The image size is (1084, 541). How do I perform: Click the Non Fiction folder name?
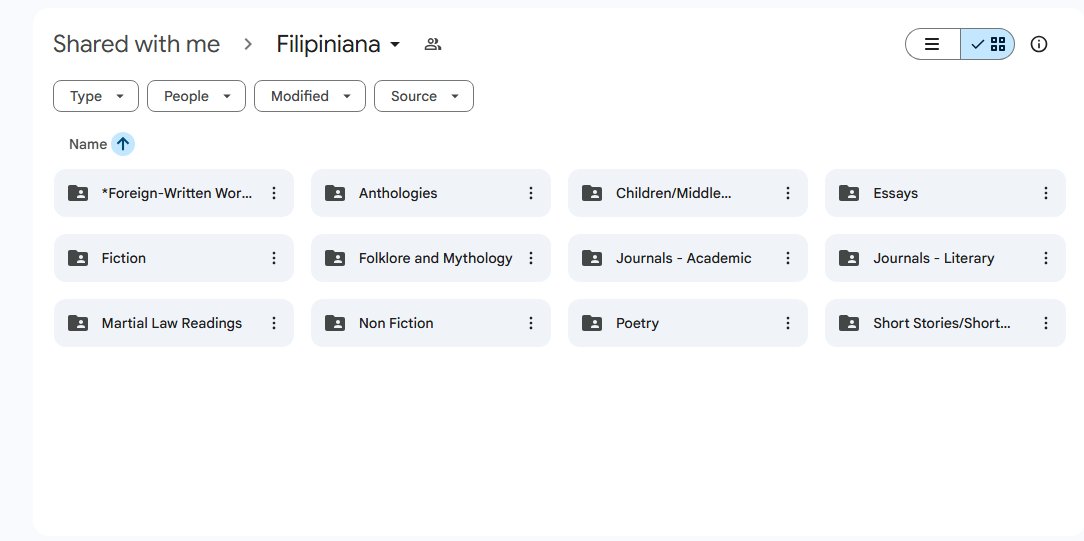coord(395,323)
